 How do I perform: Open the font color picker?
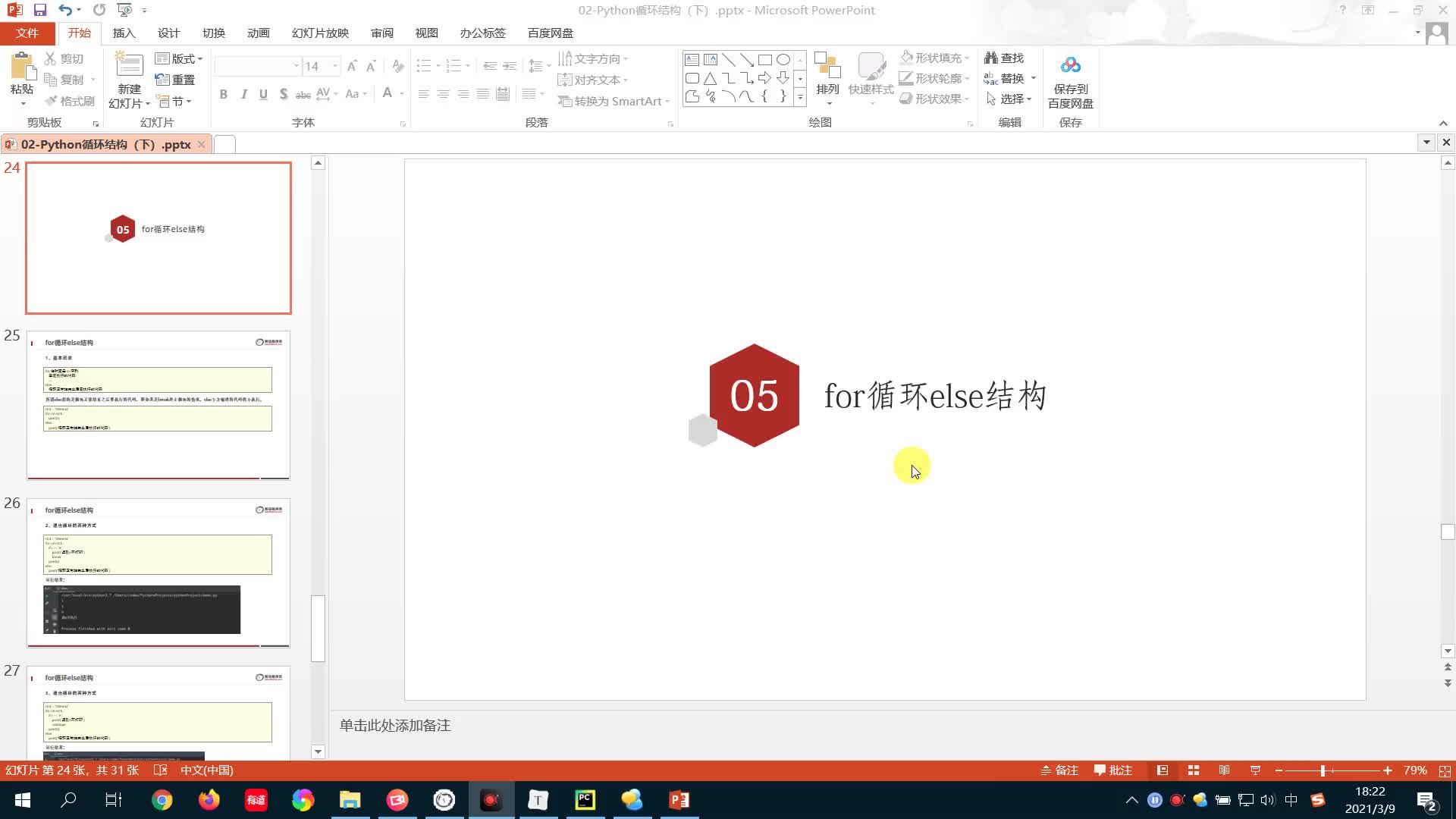coord(388,94)
